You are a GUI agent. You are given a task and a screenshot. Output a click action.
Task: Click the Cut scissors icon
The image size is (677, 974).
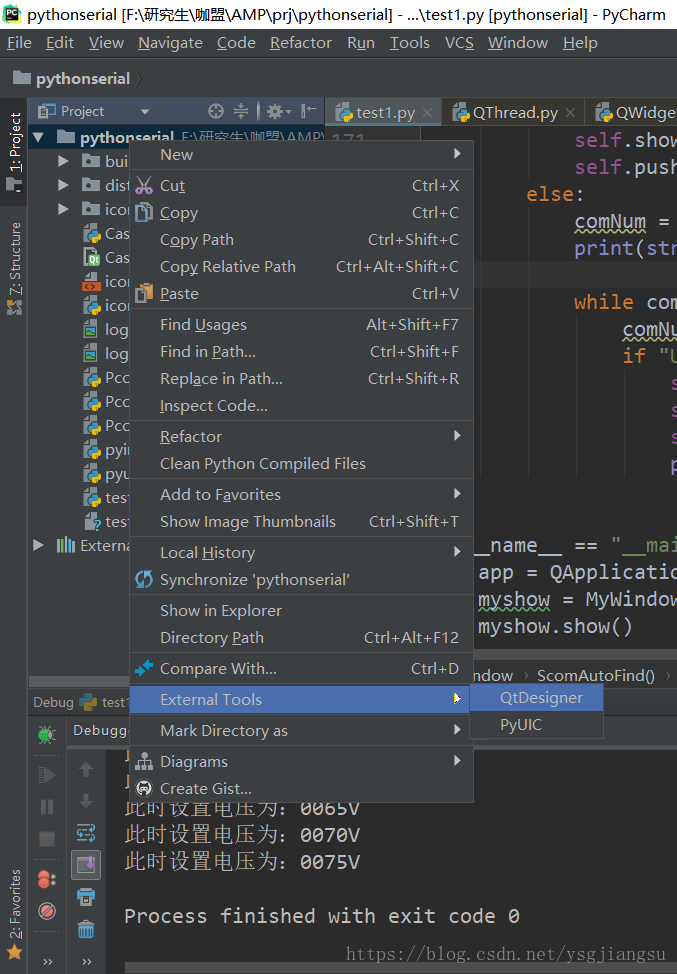144,186
